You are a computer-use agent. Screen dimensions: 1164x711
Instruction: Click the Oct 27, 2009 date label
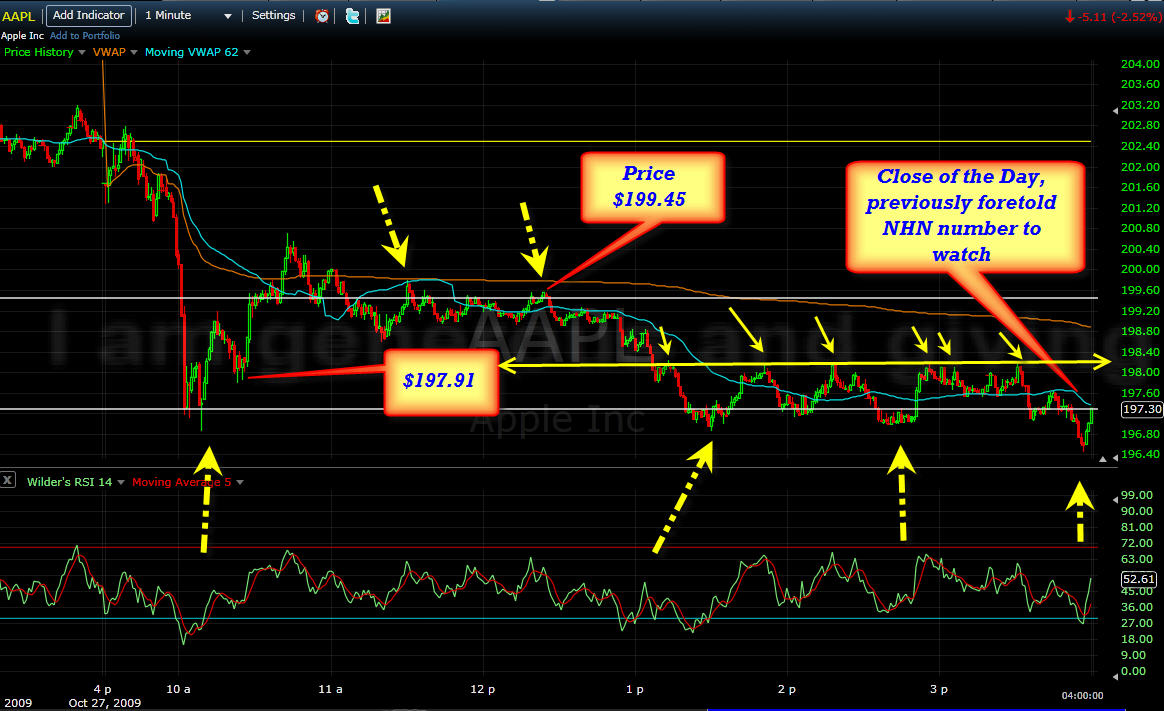105,703
